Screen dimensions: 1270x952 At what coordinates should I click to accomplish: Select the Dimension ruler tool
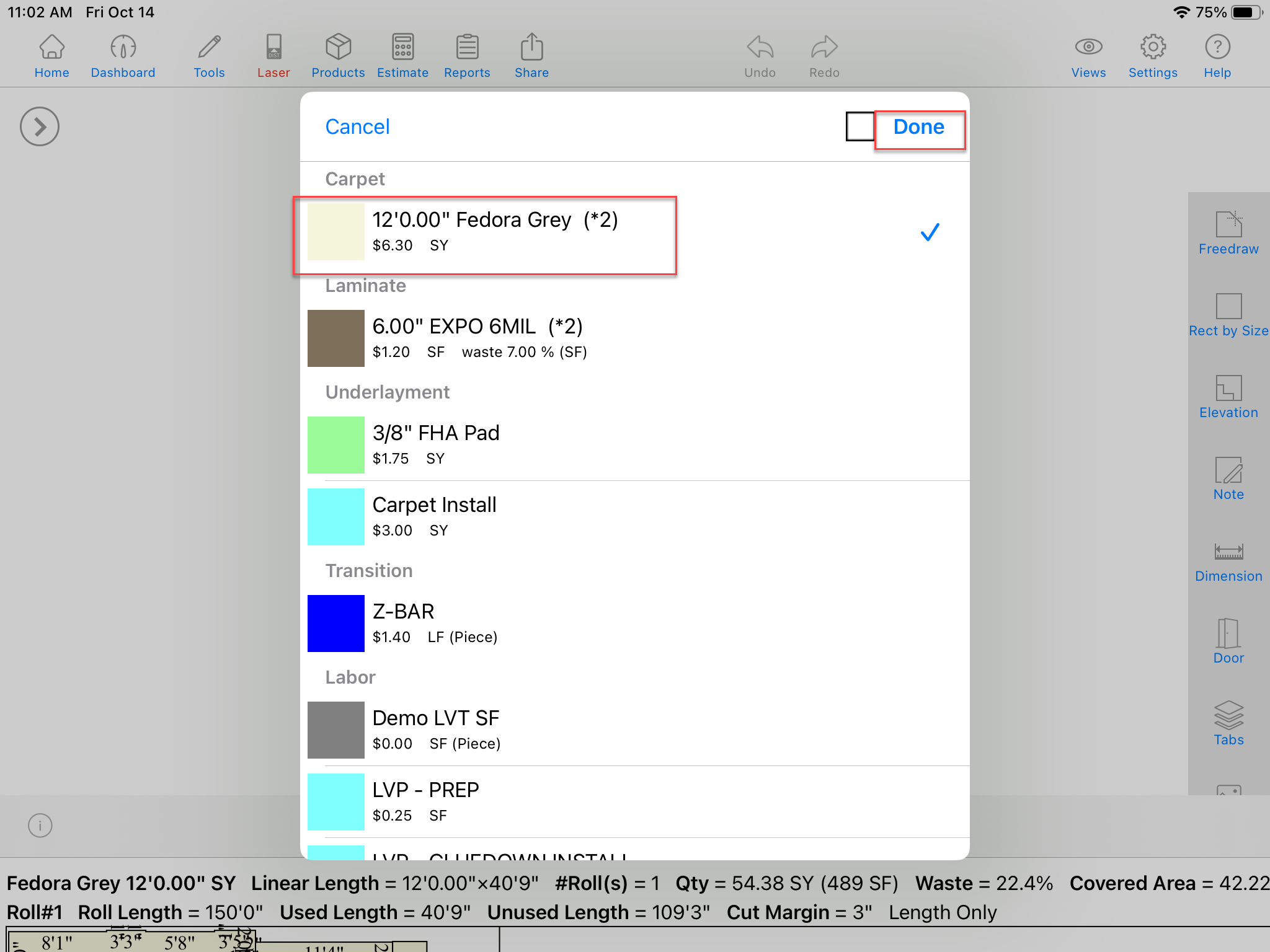[1228, 561]
